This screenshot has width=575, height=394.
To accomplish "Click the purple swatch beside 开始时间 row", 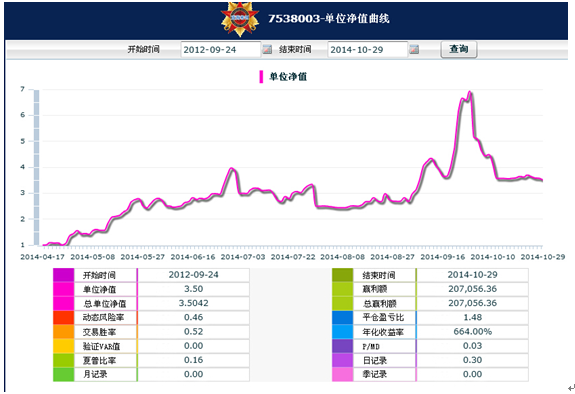I will tap(63, 275).
